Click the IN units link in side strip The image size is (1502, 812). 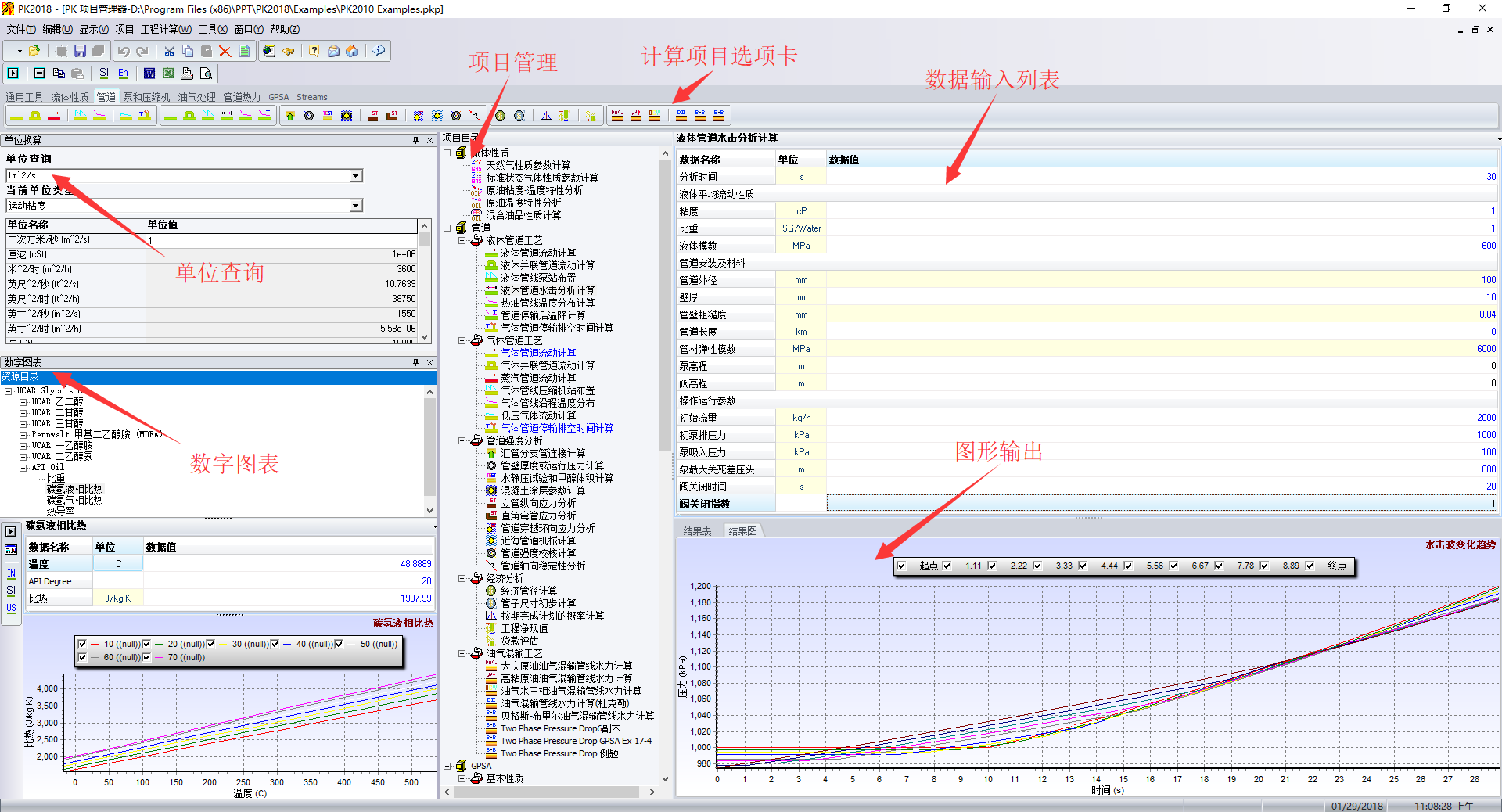tap(11, 573)
